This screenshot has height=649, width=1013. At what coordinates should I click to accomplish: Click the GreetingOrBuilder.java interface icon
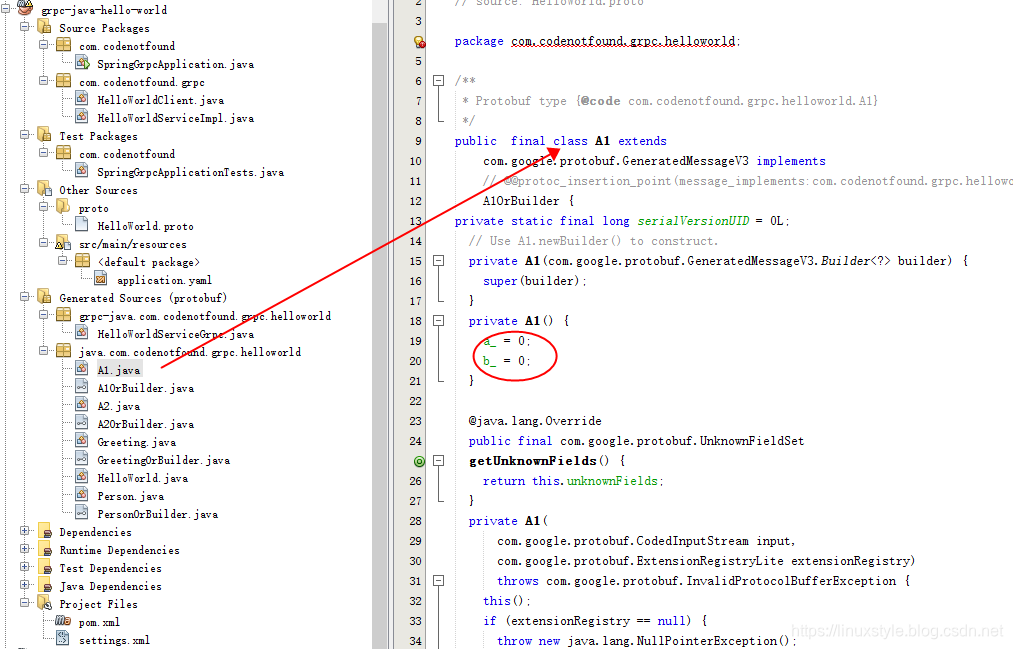pos(82,458)
